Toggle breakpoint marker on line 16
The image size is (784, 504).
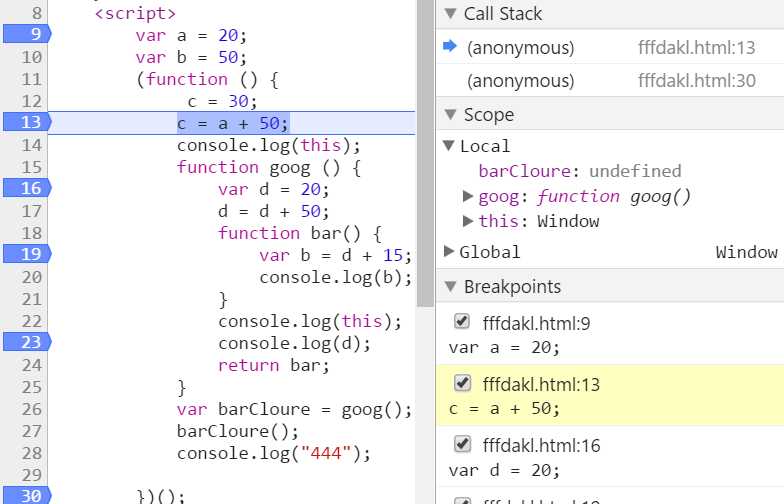(x=26, y=188)
